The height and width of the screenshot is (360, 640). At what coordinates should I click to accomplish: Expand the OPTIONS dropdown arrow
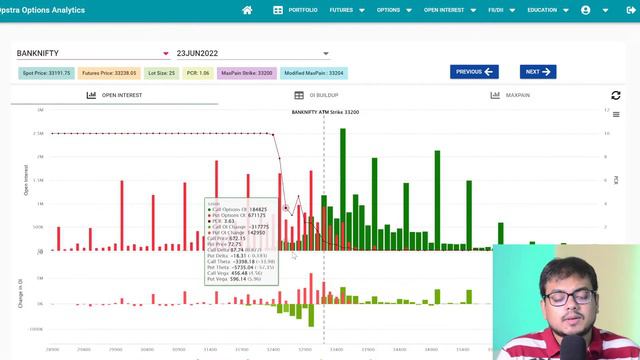[x=409, y=11]
